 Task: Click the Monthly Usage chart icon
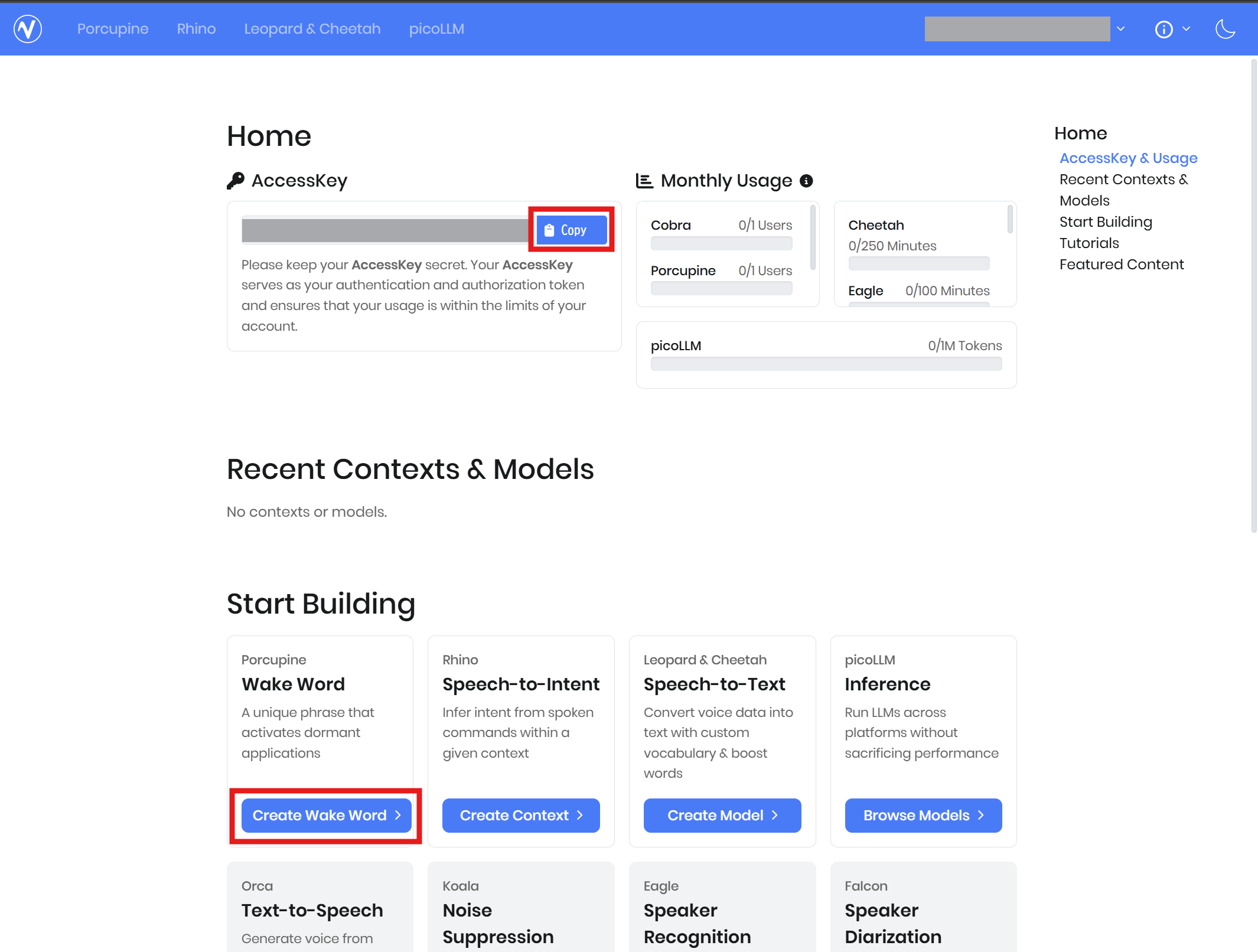644,181
